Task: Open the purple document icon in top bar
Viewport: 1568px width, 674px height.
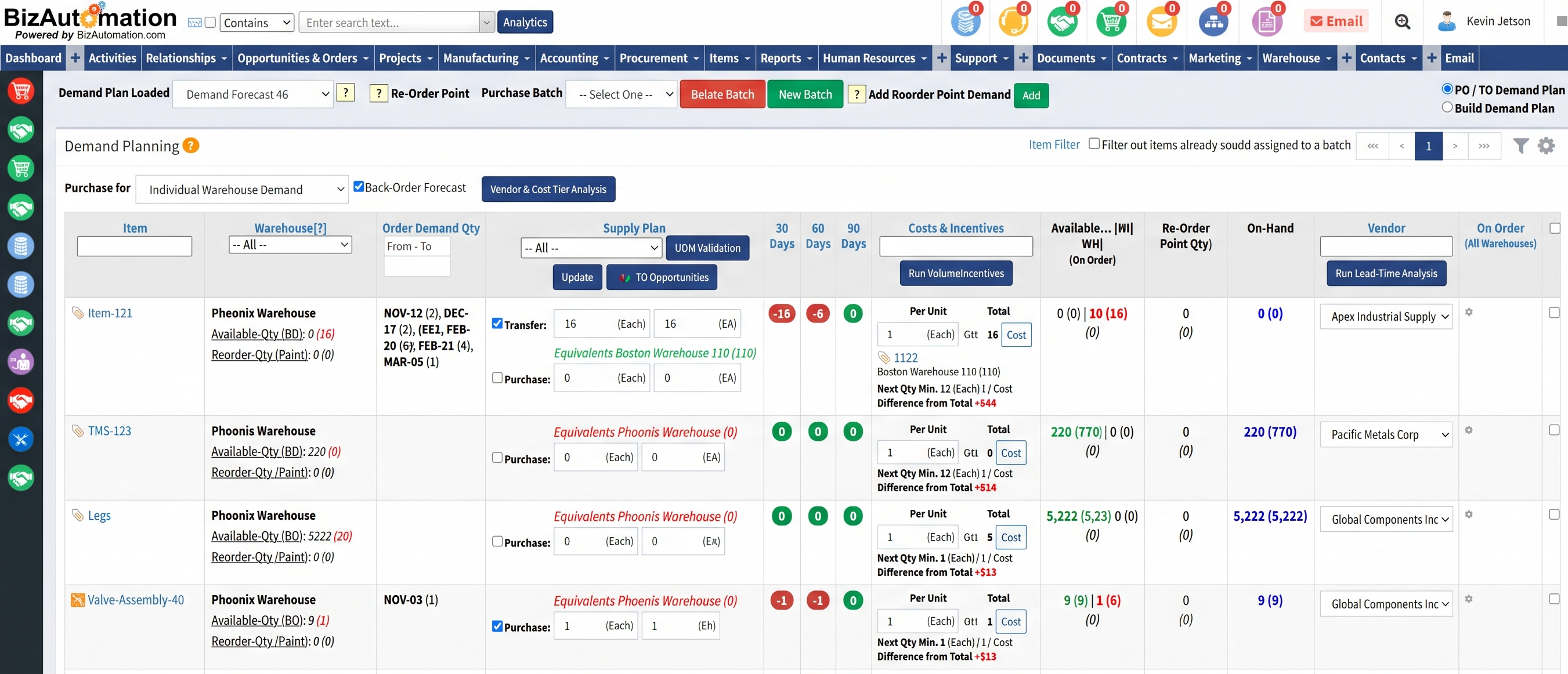Action: click(1267, 23)
